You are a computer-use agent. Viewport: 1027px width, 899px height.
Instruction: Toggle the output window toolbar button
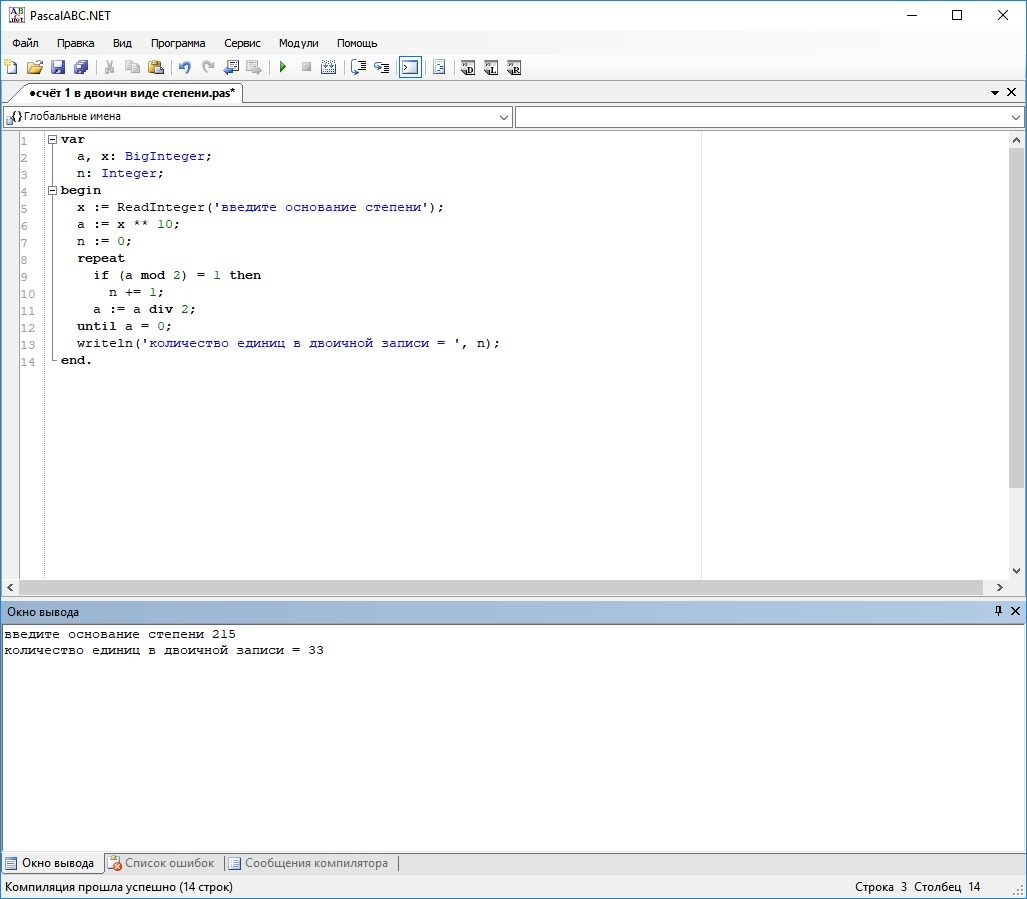(x=410, y=68)
